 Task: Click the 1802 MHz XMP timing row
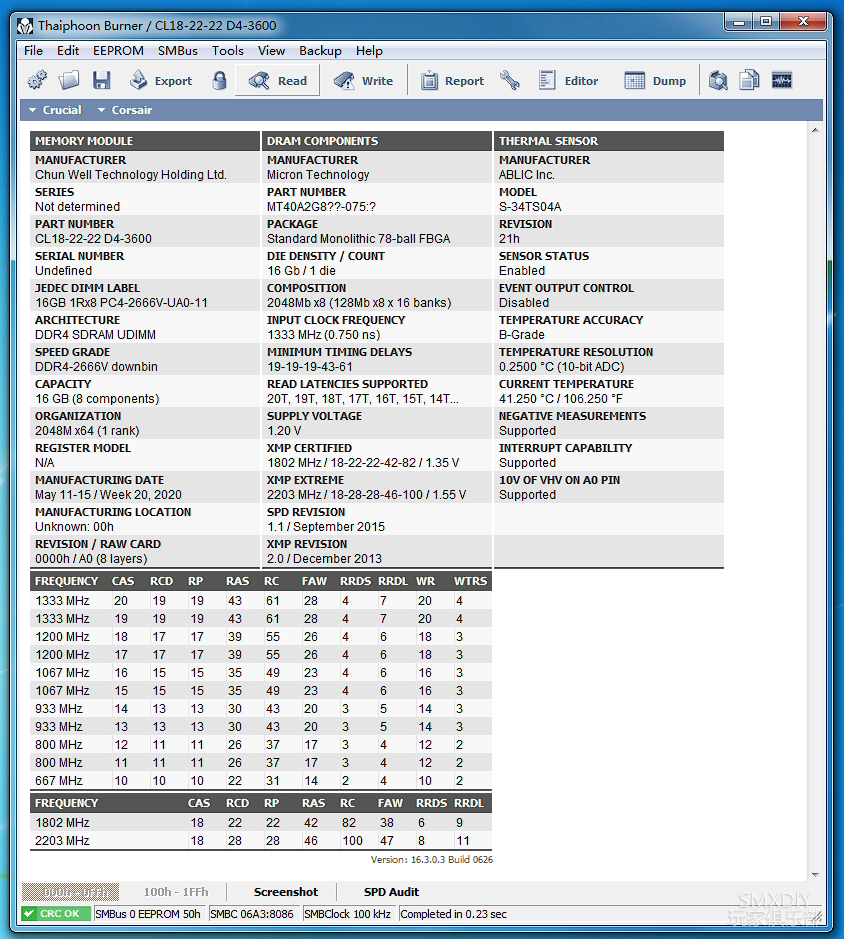click(x=261, y=823)
